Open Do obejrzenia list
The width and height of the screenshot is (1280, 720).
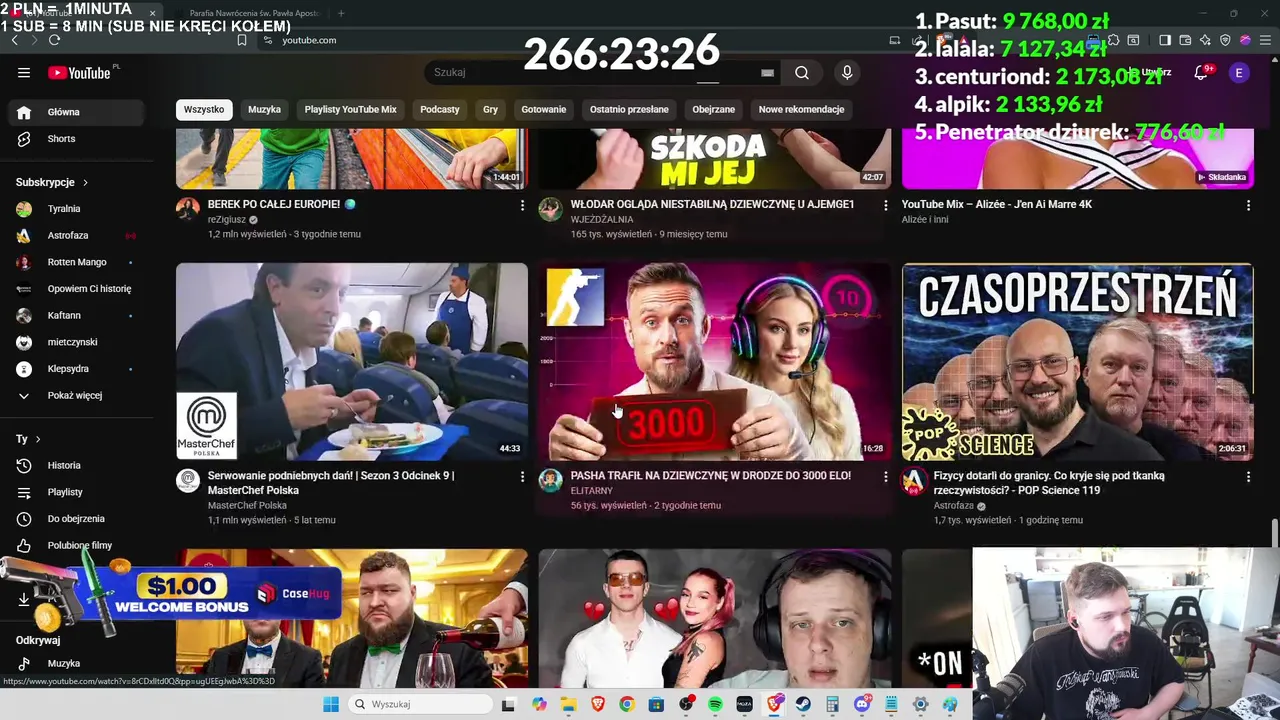[77, 518]
